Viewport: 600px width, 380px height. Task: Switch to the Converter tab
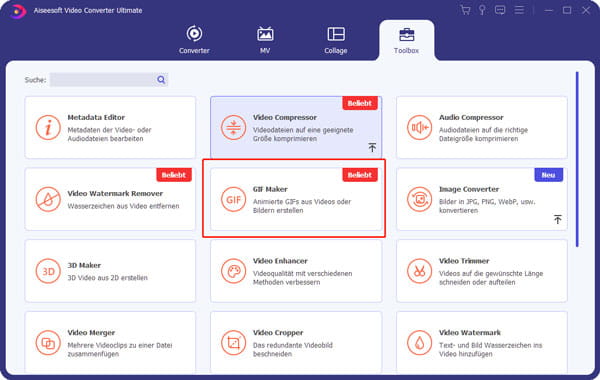pos(194,40)
